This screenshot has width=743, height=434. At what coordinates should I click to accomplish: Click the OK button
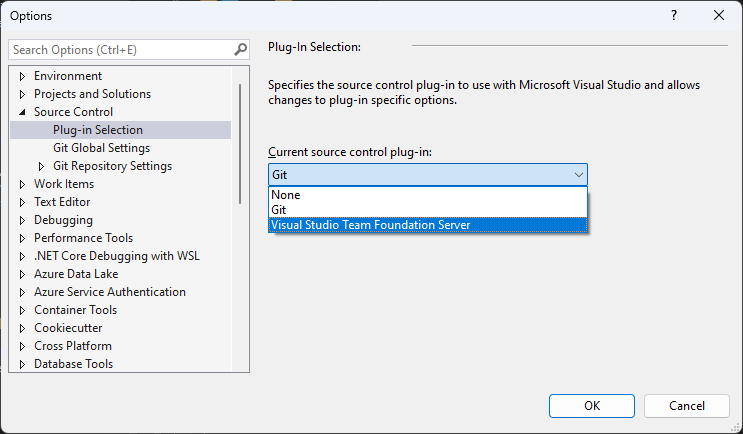[591, 405]
